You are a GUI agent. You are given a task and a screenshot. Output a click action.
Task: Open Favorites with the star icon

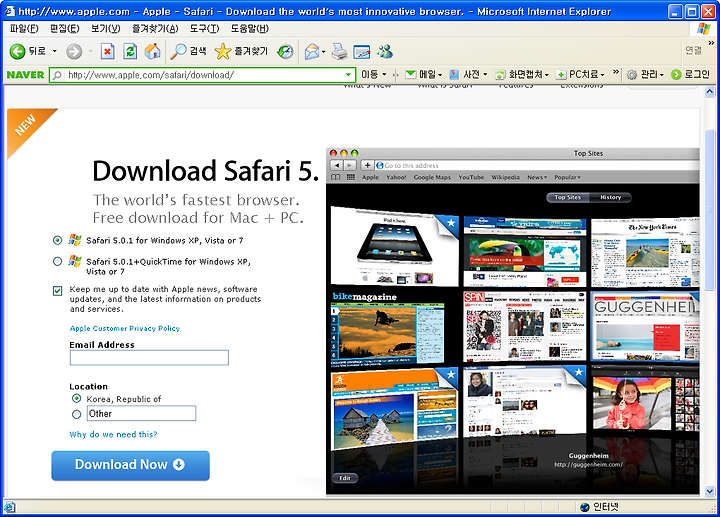pos(223,51)
